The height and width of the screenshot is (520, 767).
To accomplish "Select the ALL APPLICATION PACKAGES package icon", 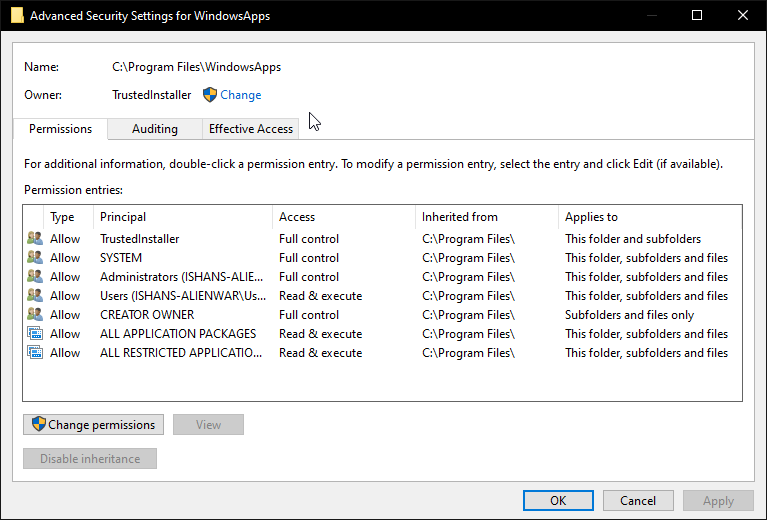I will [x=35, y=334].
